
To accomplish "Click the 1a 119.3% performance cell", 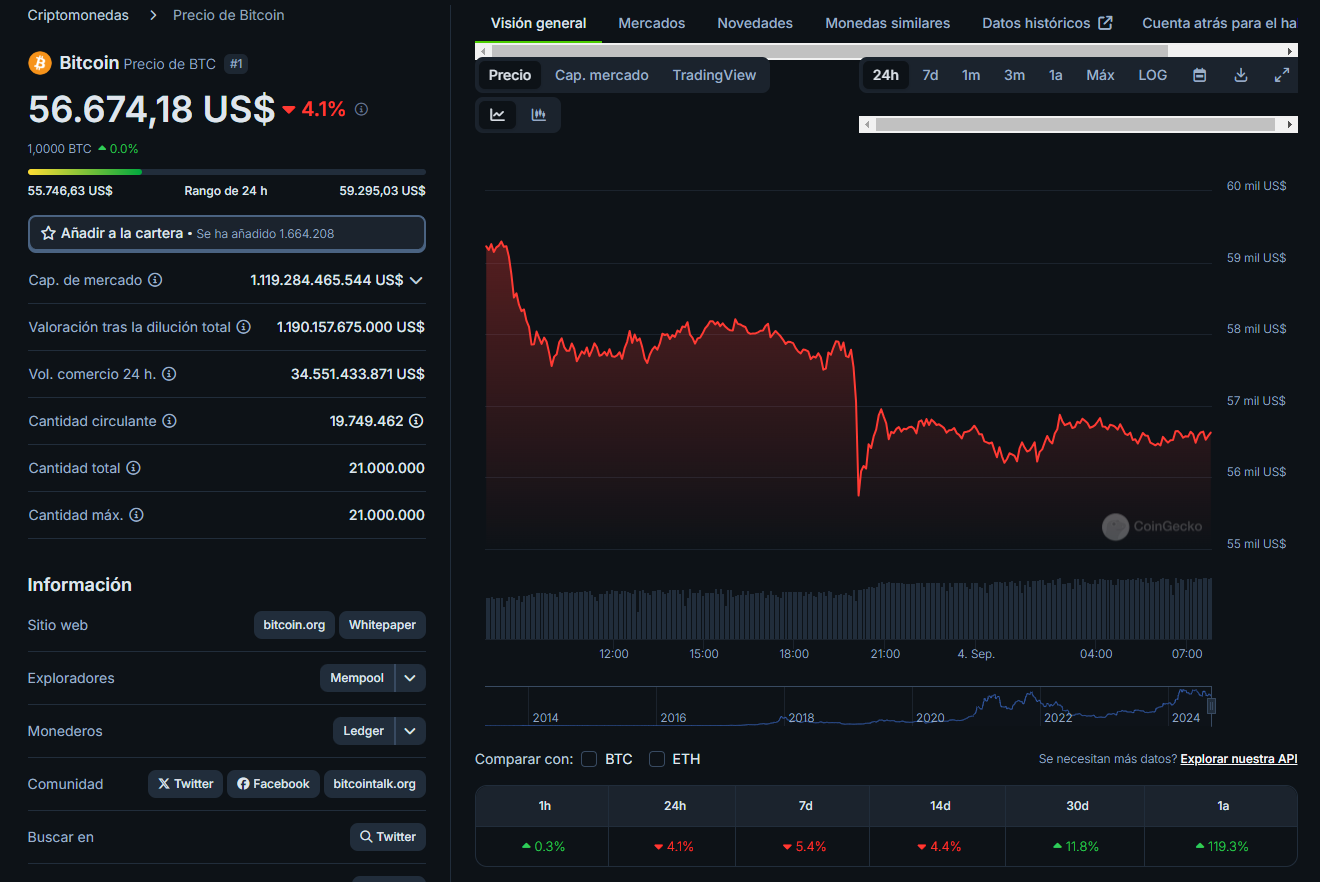I will click(x=1222, y=846).
